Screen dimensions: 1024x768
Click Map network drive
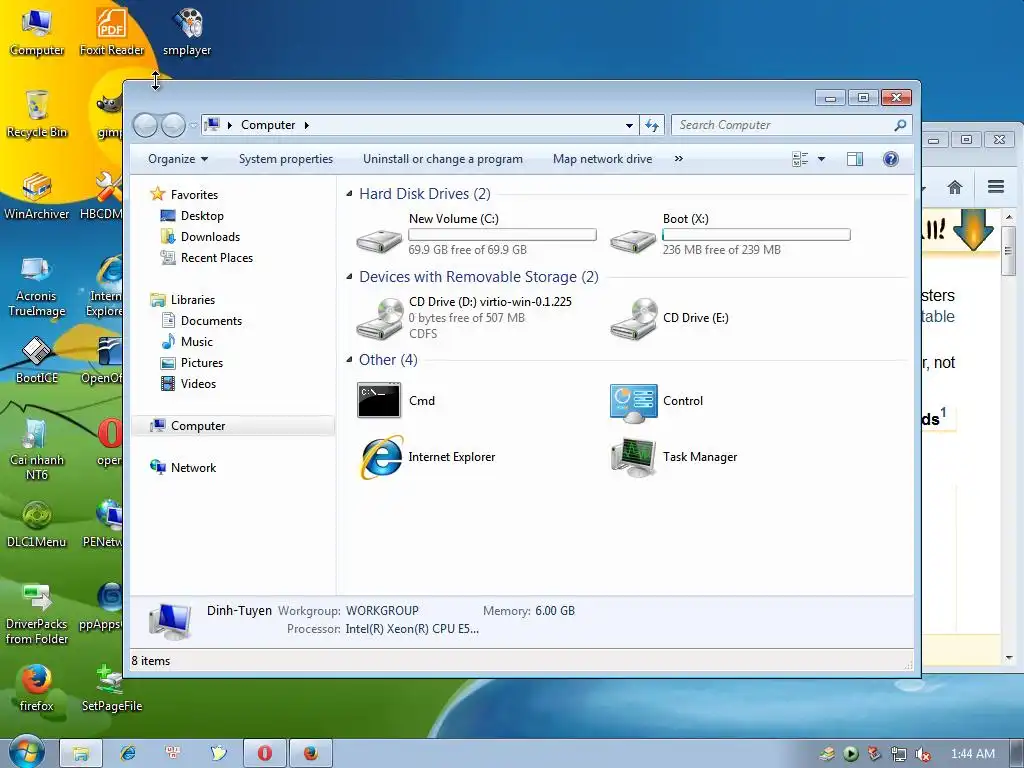pyautogui.click(x=602, y=159)
